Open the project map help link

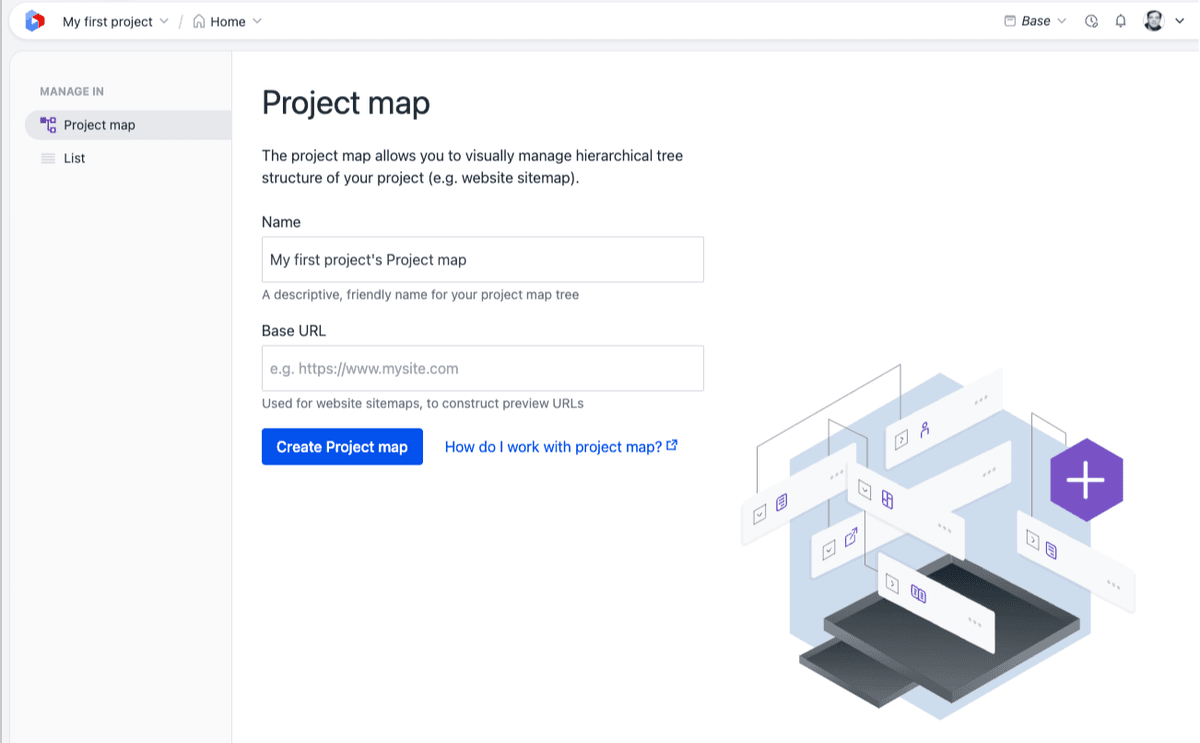click(x=553, y=446)
